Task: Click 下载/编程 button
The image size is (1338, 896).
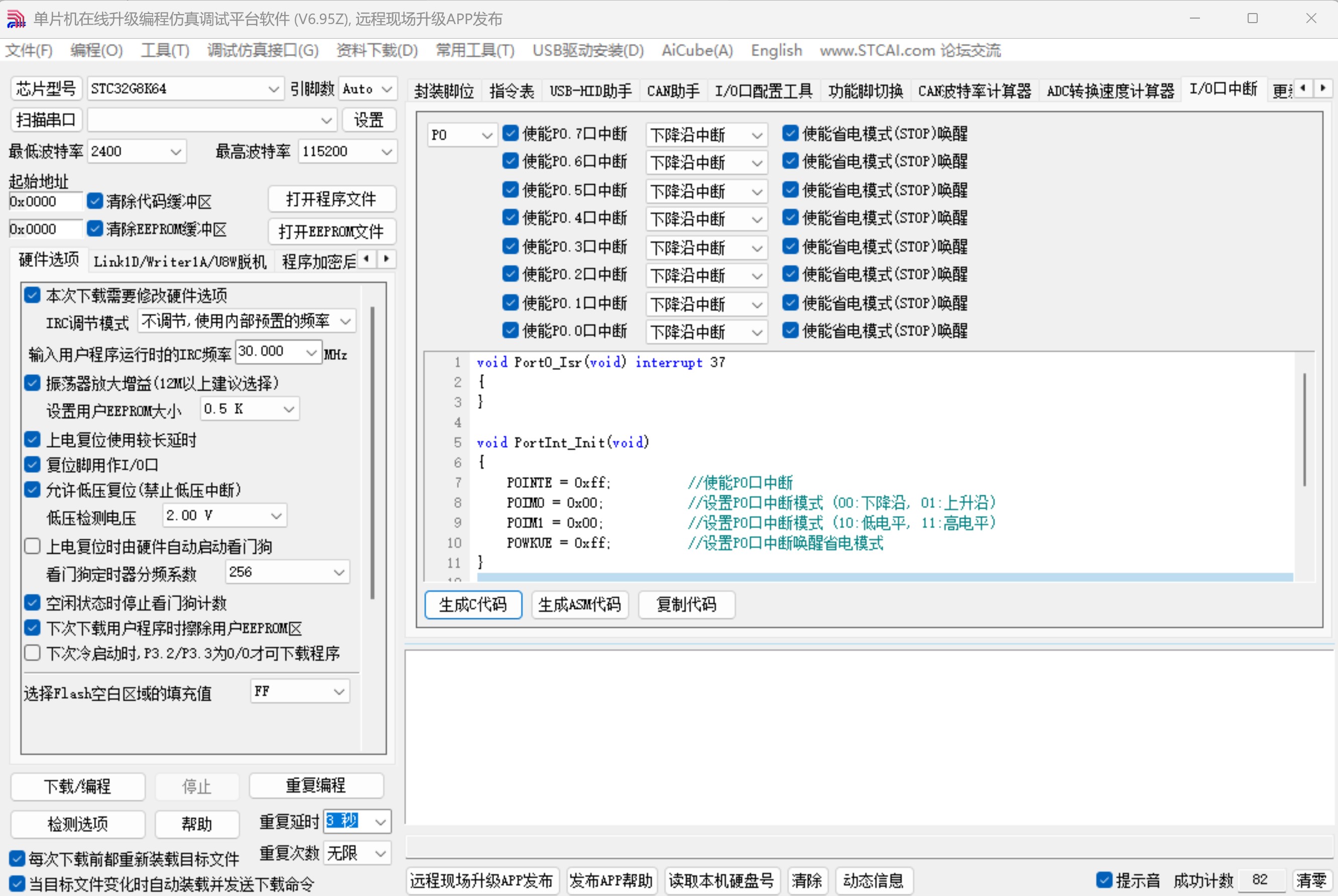Action: [x=78, y=787]
